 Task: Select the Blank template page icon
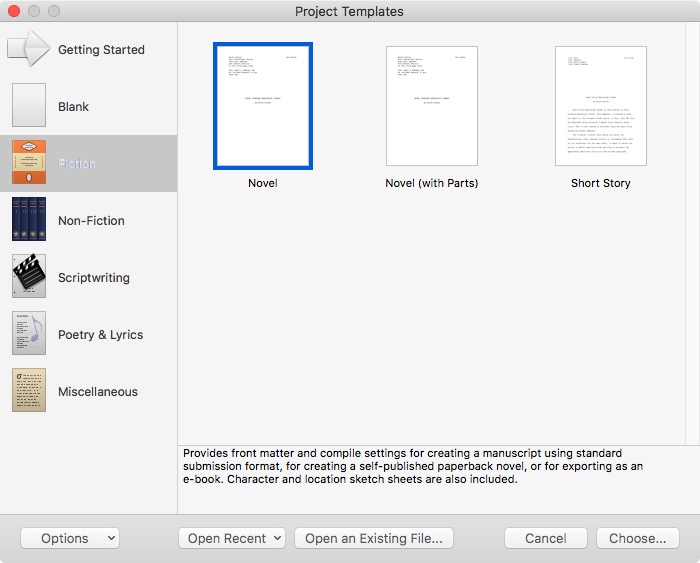click(29, 106)
